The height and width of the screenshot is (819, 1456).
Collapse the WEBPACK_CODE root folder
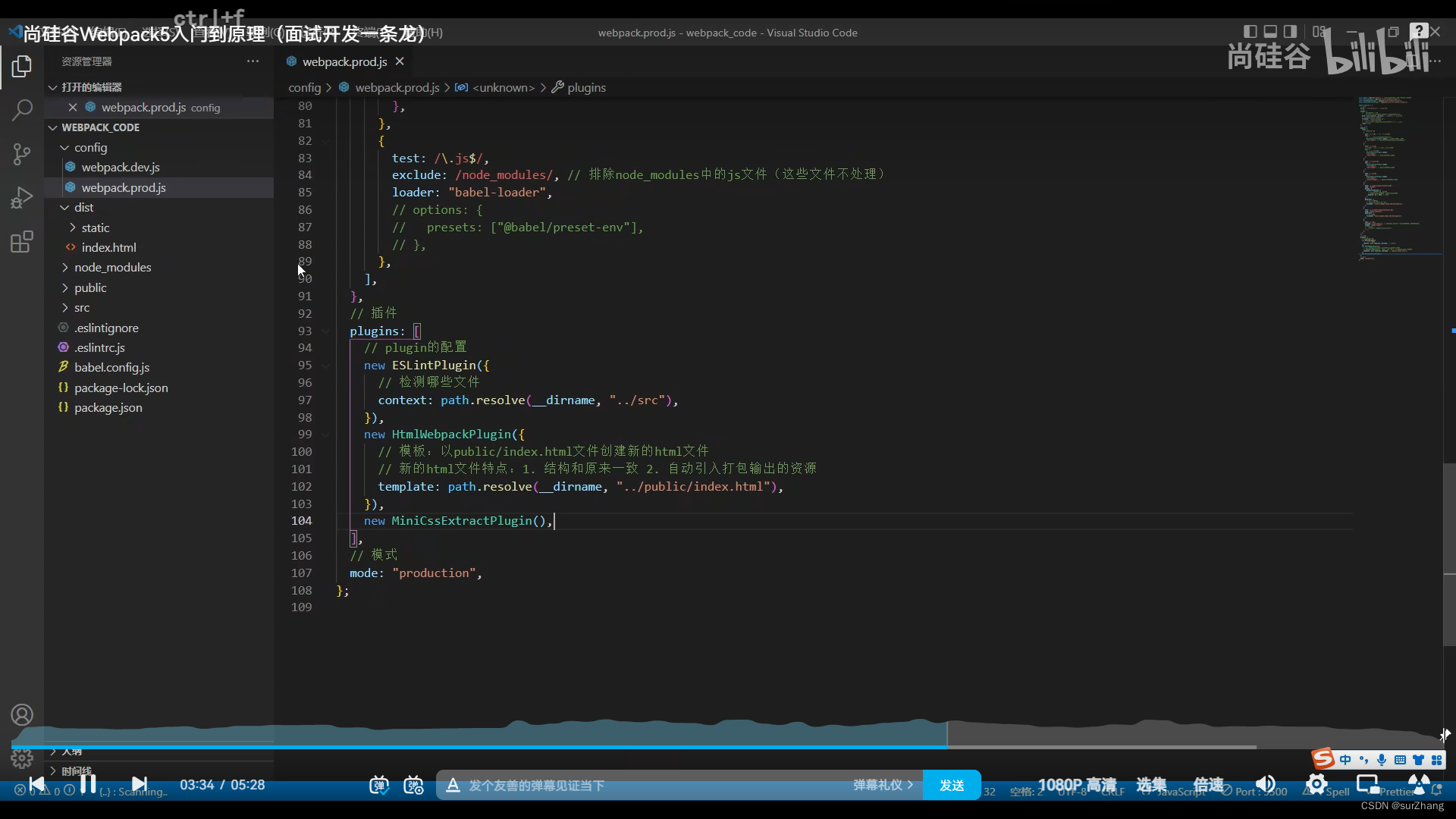[53, 127]
